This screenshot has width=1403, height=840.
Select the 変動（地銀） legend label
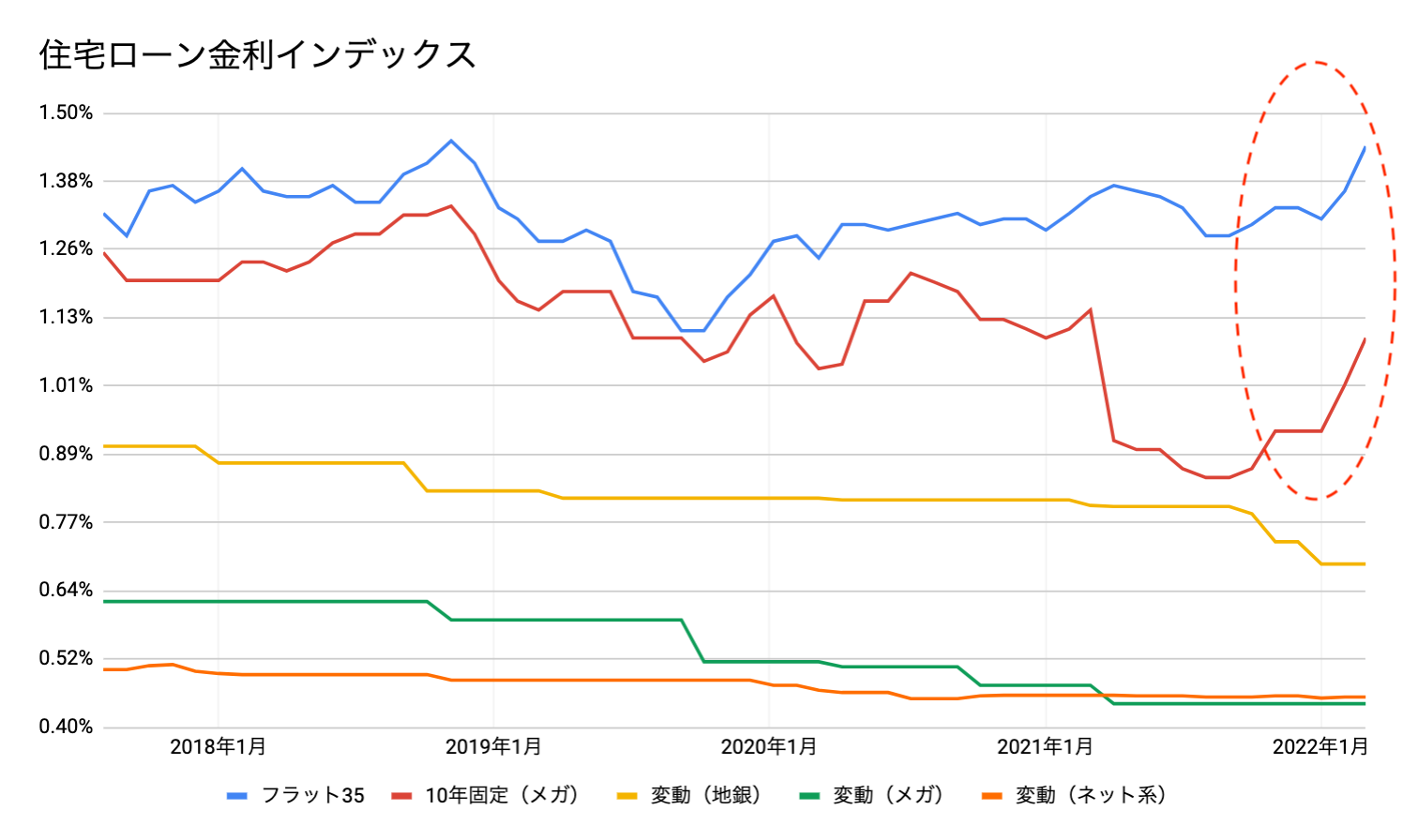[x=705, y=796]
